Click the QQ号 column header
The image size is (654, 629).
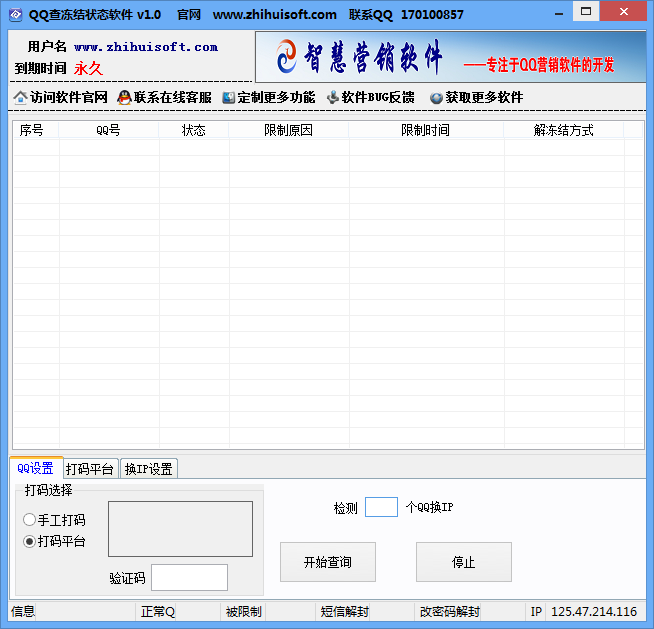108,130
